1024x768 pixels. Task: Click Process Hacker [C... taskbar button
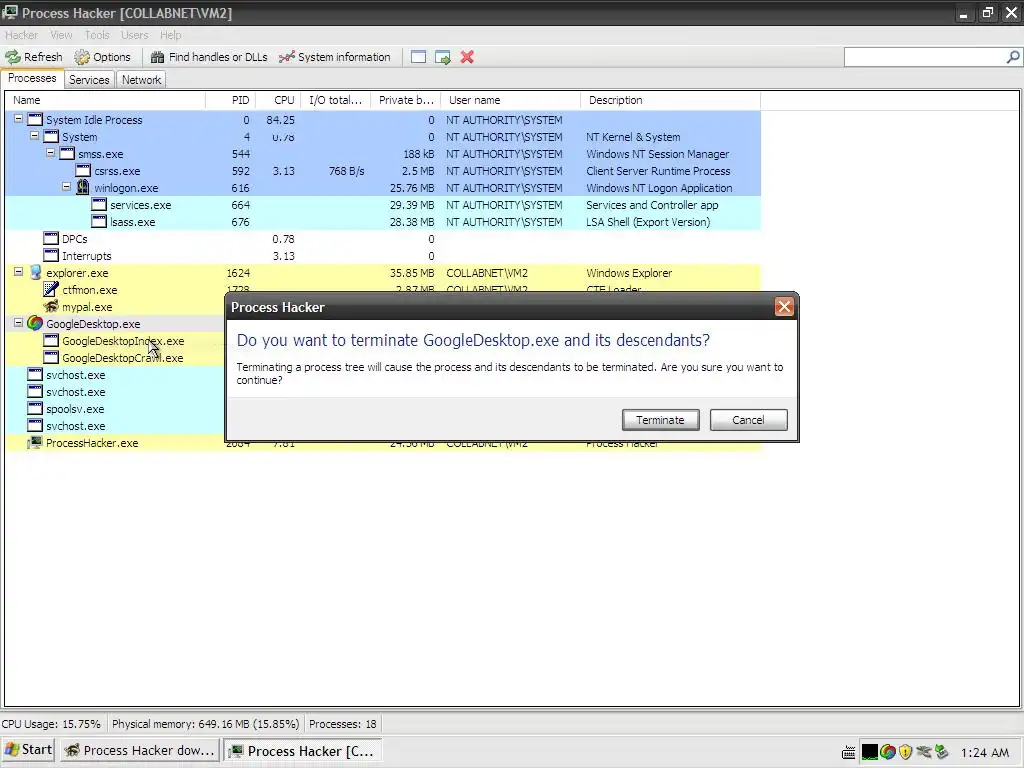pos(302,750)
